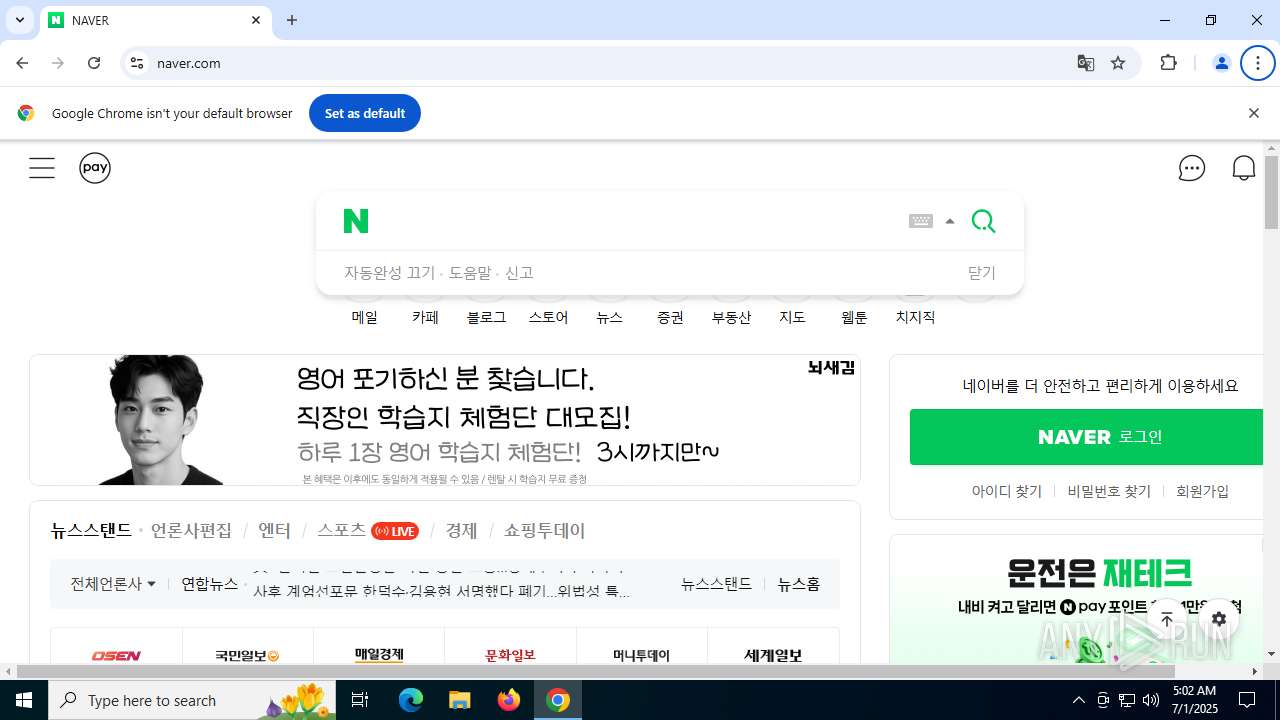Click the browser Forward arrow
Image resolution: width=1280 pixels, height=720 pixels.
click(58, 63)
